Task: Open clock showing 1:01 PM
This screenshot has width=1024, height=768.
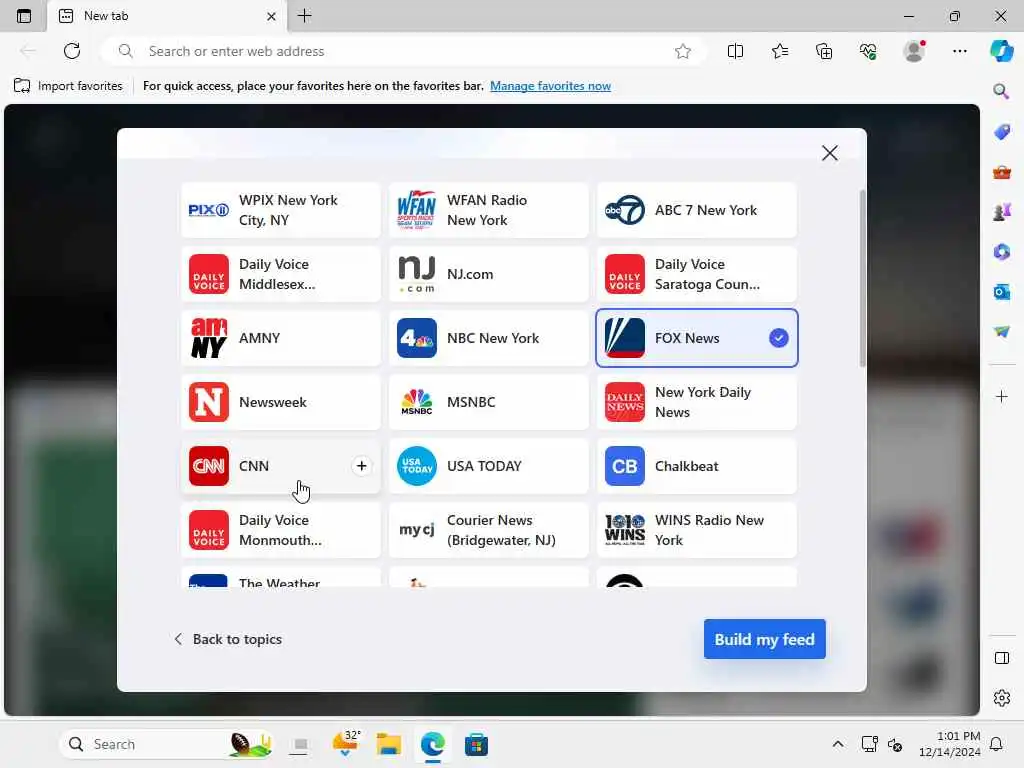Action: click(949, 744)
